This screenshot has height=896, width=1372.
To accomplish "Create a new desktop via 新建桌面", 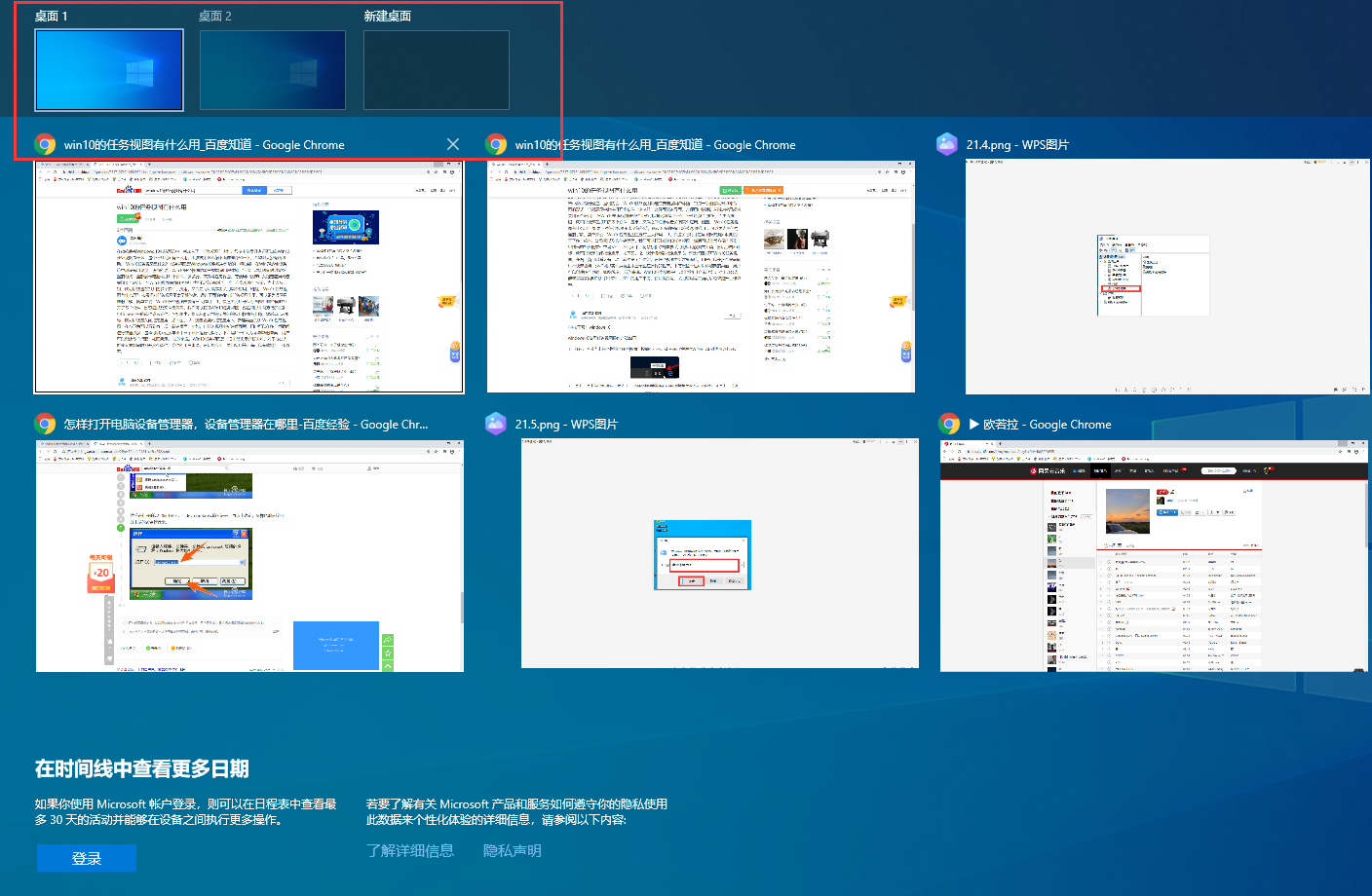I will click(436, 70).
